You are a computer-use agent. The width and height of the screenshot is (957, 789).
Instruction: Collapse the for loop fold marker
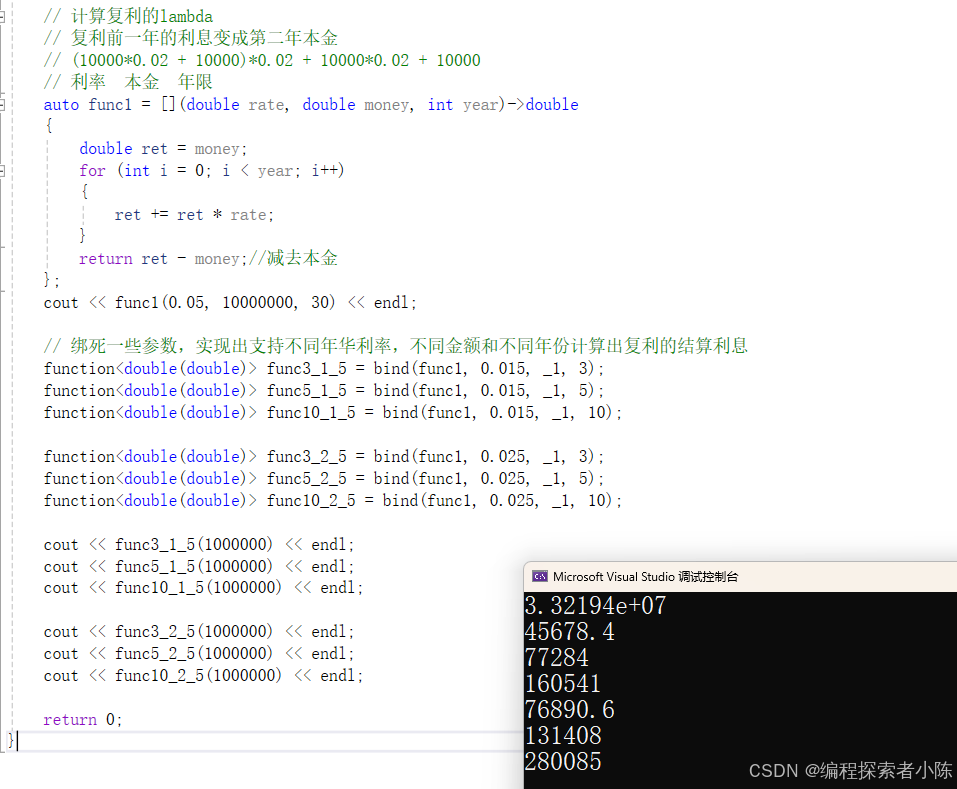(x=2, y=171)
